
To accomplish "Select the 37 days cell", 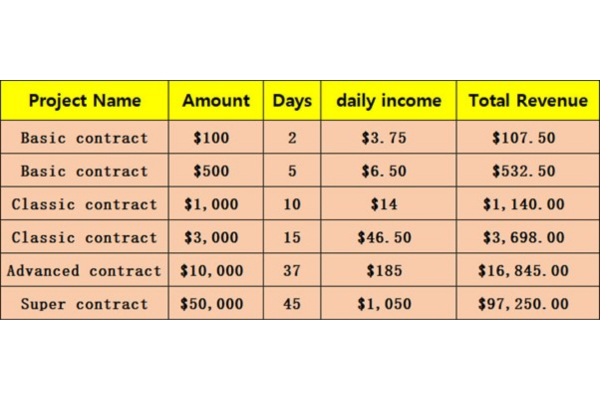I will coord(292,270).
